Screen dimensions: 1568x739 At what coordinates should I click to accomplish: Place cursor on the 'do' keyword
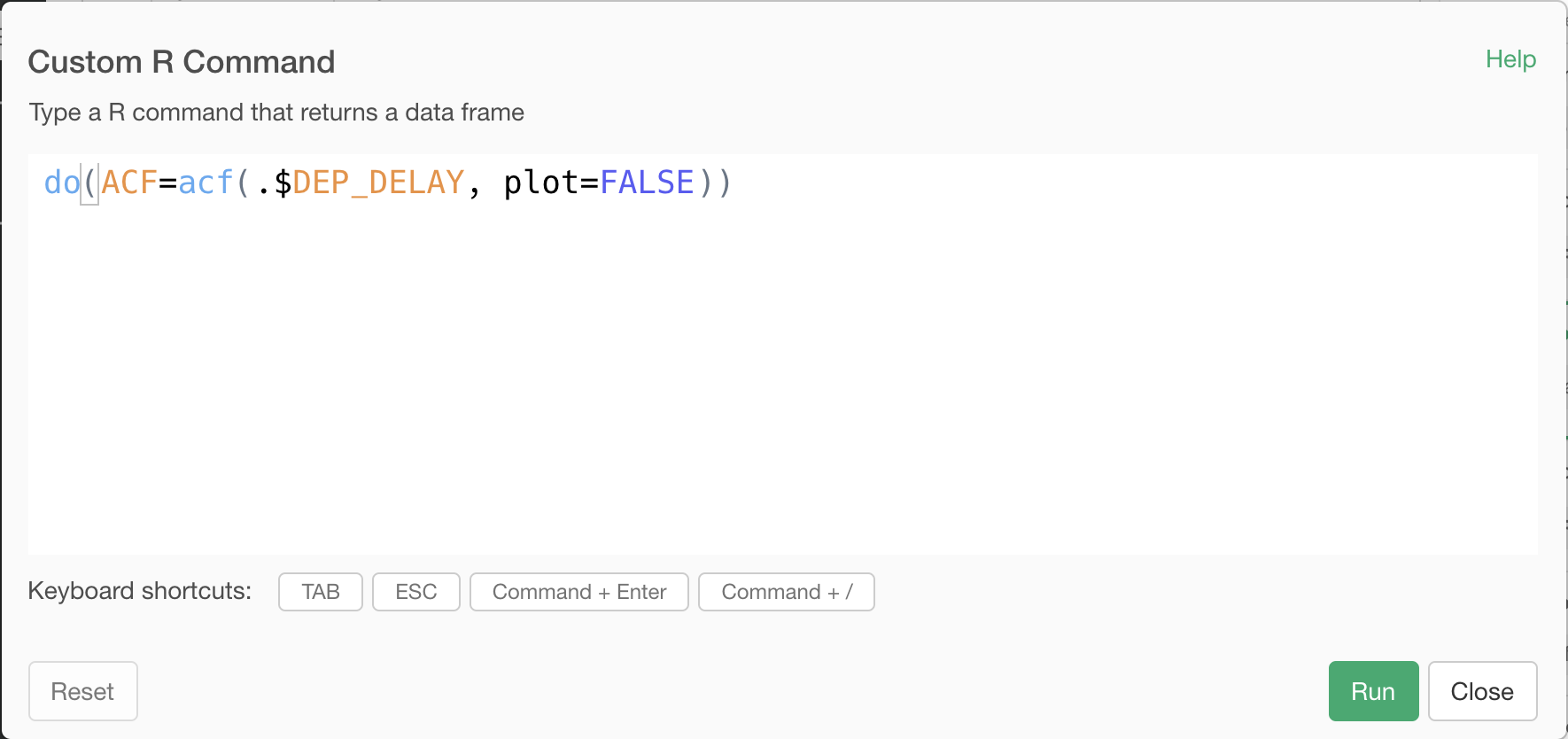click(62, 183)
